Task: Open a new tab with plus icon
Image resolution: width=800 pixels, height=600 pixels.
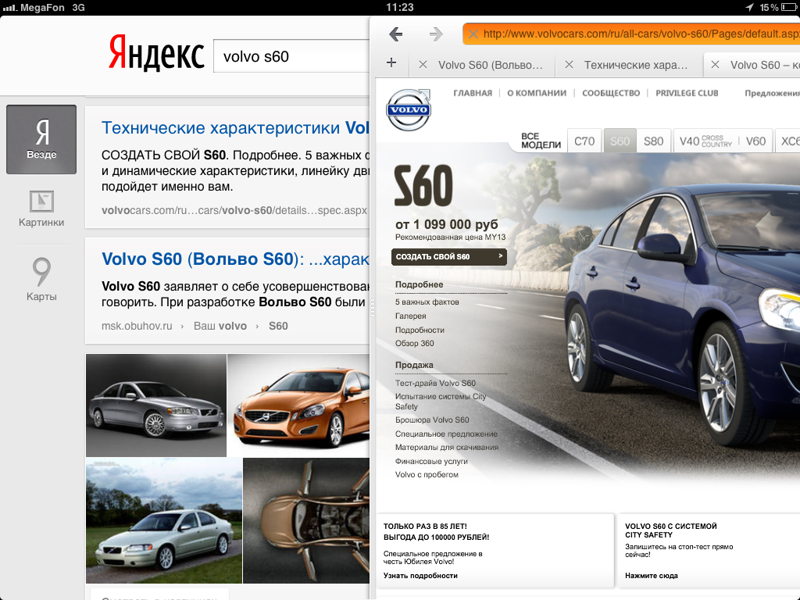Action: point(391,62)
